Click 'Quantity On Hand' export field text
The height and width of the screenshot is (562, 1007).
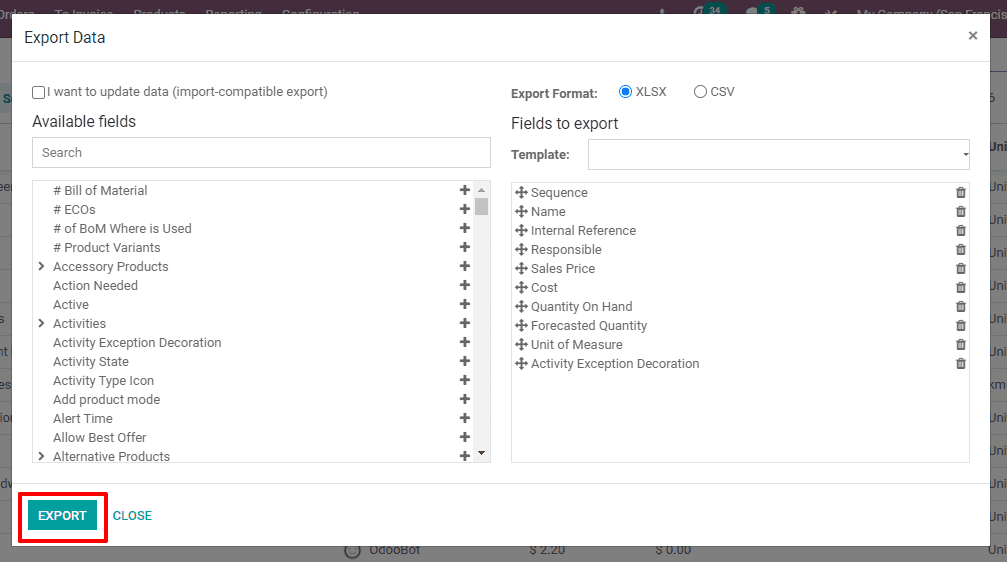pos(582,306)
